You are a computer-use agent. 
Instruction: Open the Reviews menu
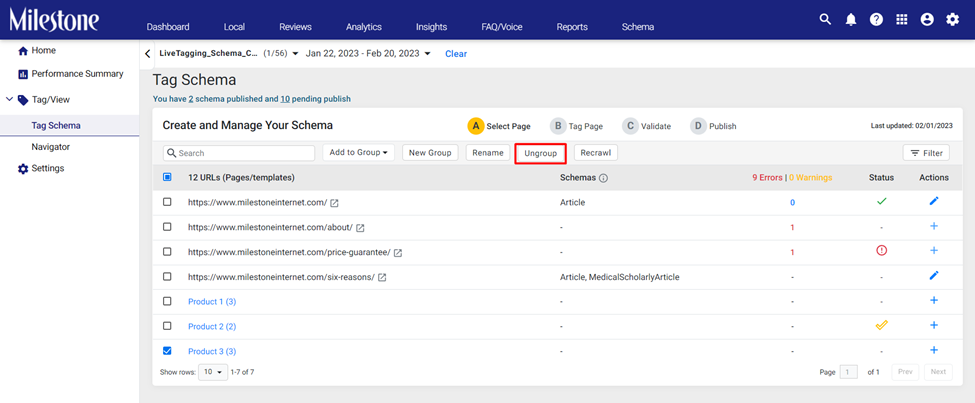pos(295,27)
